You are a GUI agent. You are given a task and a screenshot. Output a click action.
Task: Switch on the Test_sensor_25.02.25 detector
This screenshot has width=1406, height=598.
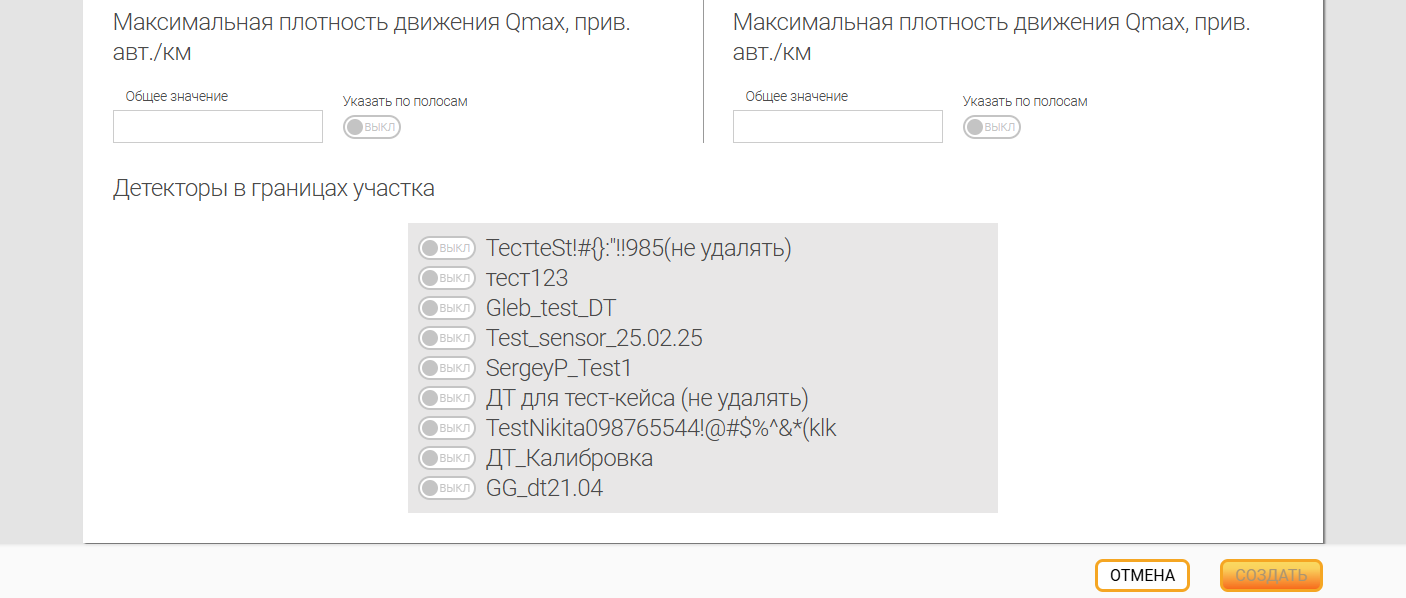coord(446,338)
